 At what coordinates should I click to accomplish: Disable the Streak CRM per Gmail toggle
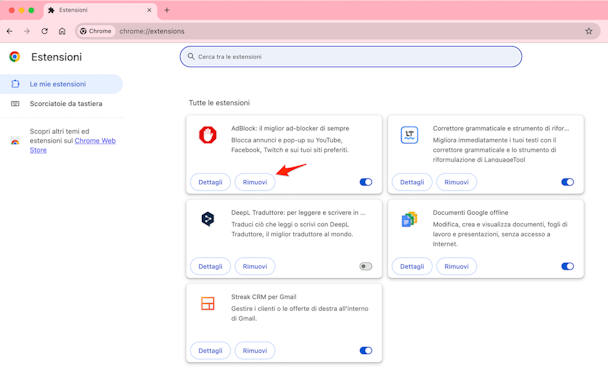click(366, 350)
